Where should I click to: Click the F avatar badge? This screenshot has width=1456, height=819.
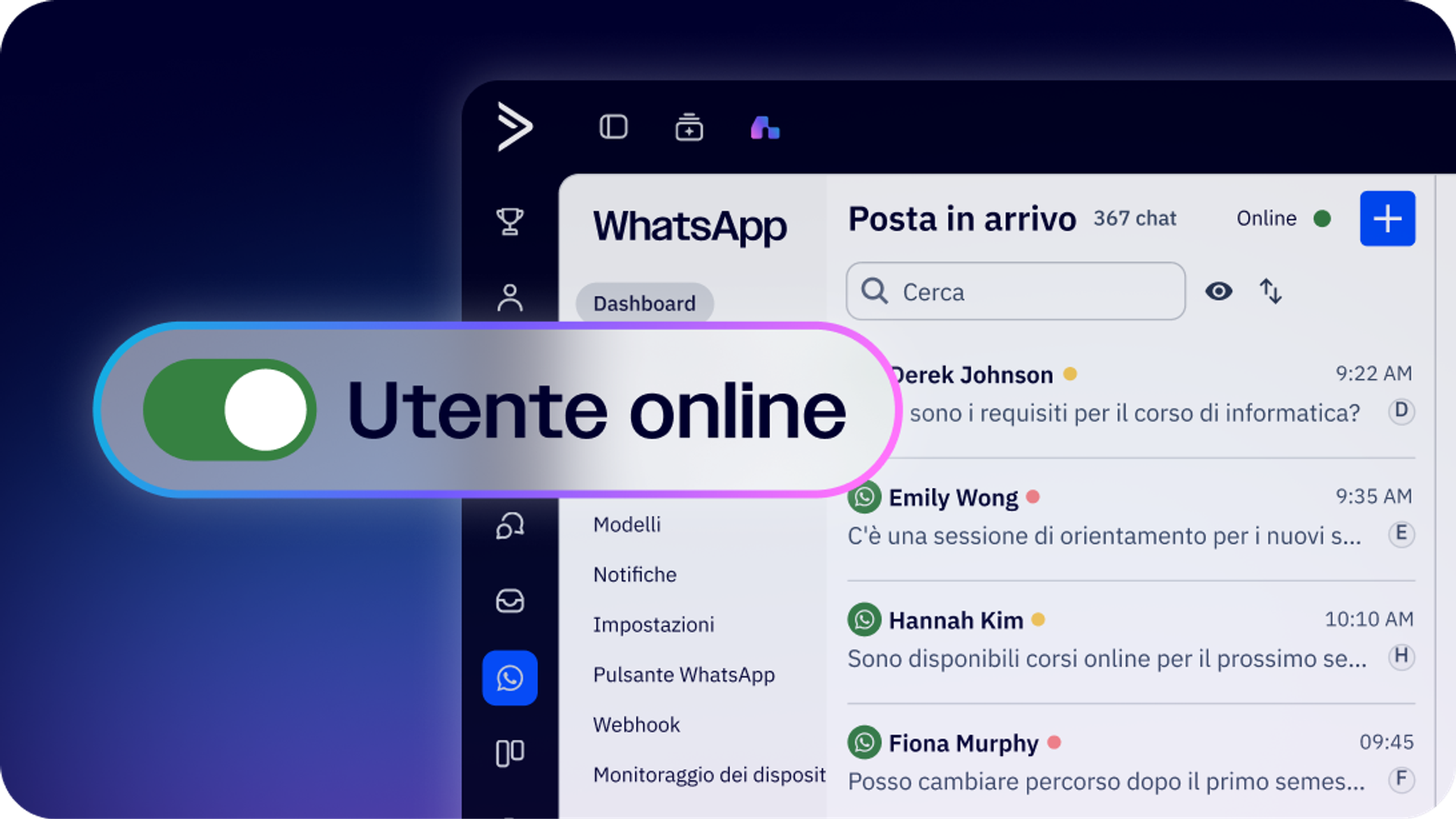point(1401,779)
